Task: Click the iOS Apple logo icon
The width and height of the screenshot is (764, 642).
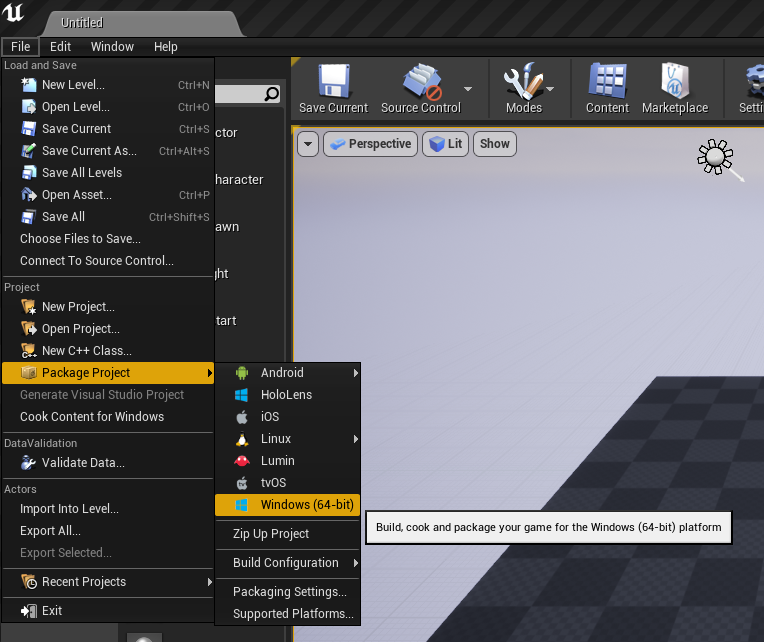Action: (x=242, y=417)
